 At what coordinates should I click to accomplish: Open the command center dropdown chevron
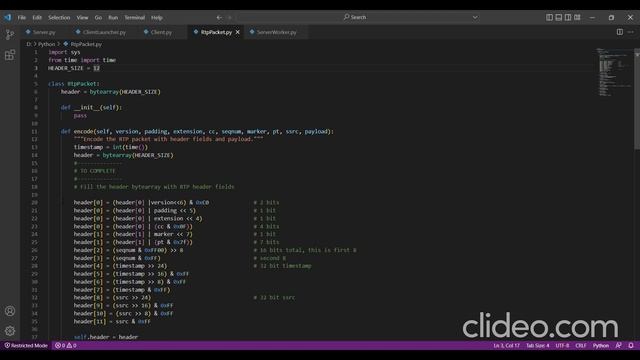[475, 17]
